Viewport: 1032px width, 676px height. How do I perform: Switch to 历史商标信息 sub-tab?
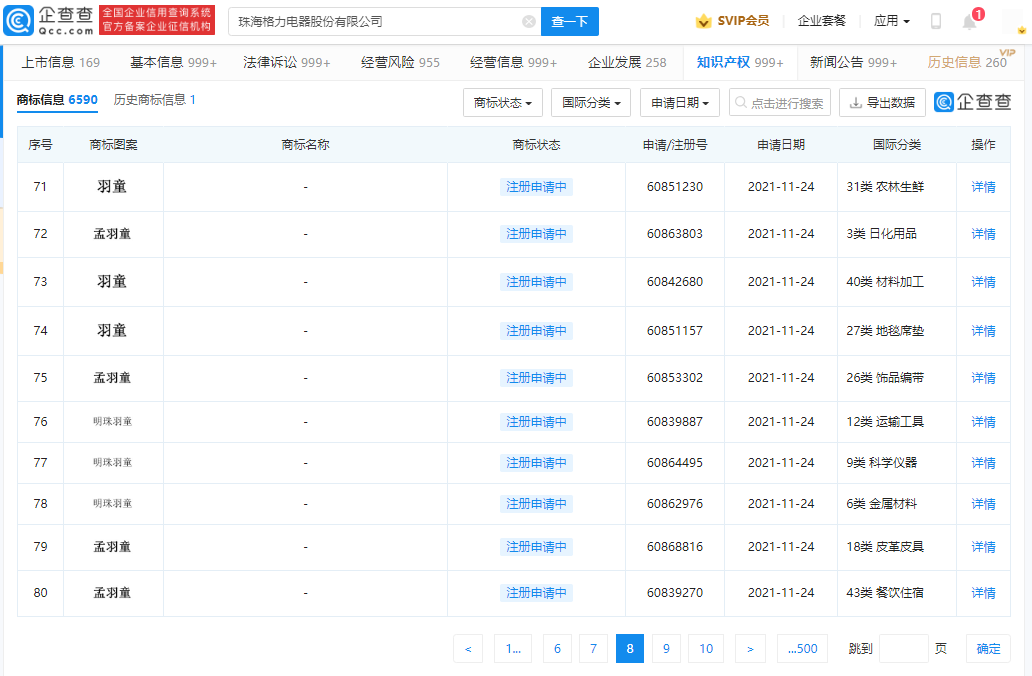click(x=154, y=100)
